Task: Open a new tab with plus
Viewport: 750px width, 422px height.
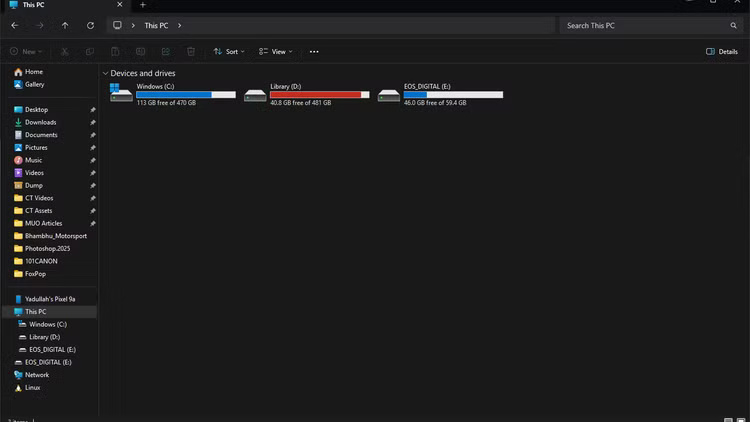Action: coord(143,5)
